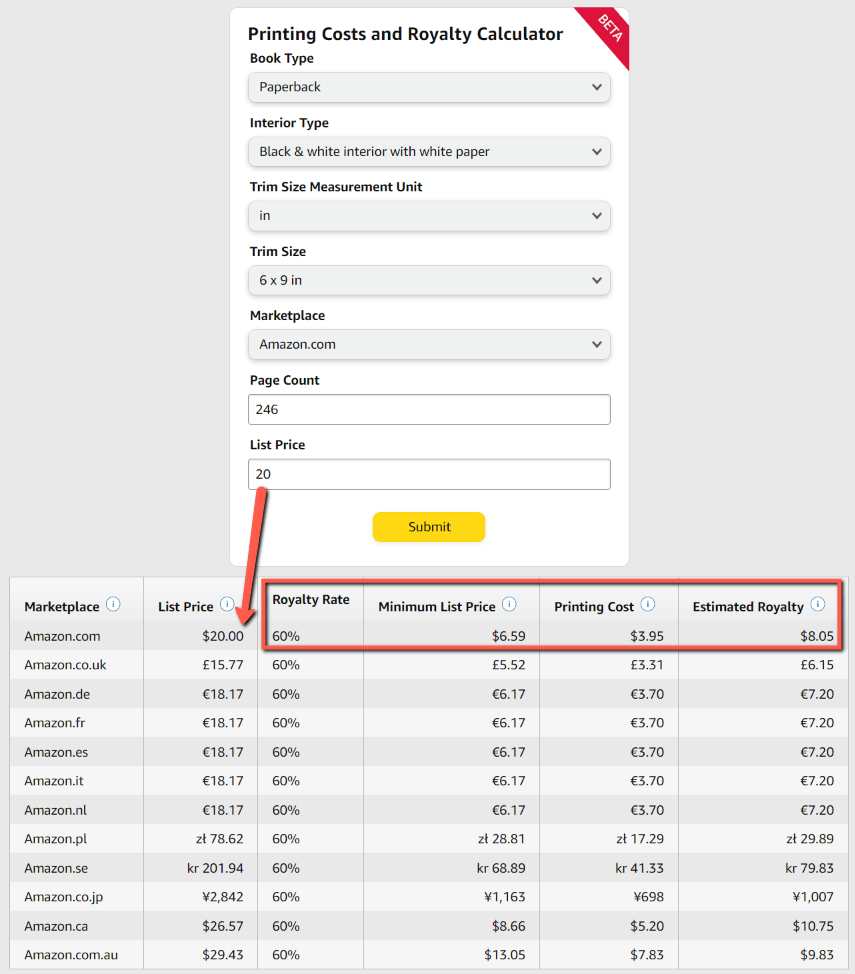855x974 pixels.
Task: Click the $9.83 estimated royalty cell
Action: point(816,955)
